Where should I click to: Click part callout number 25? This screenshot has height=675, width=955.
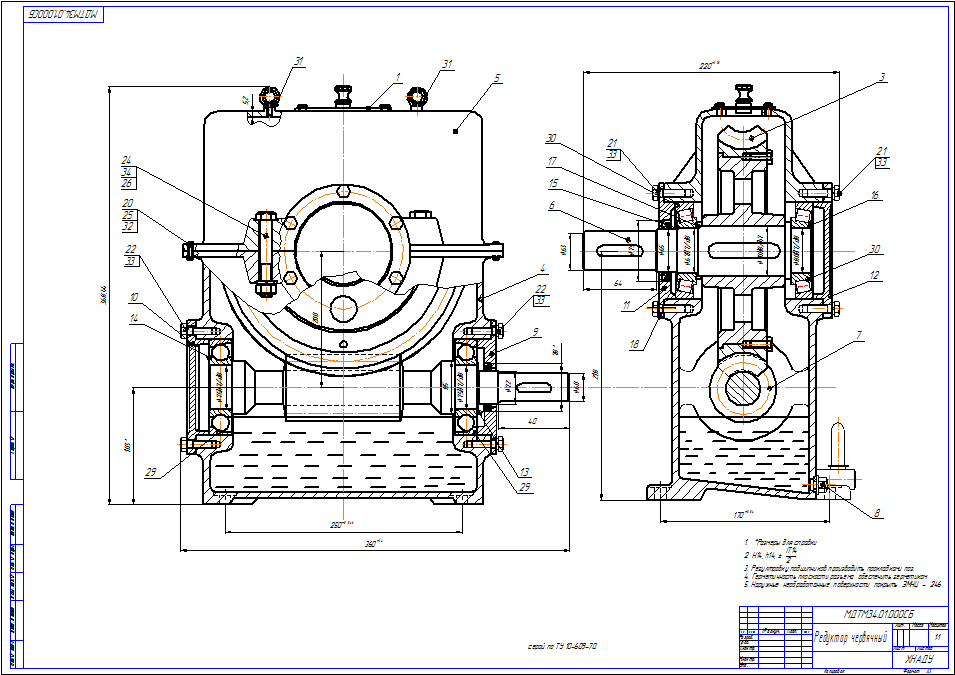128,215
